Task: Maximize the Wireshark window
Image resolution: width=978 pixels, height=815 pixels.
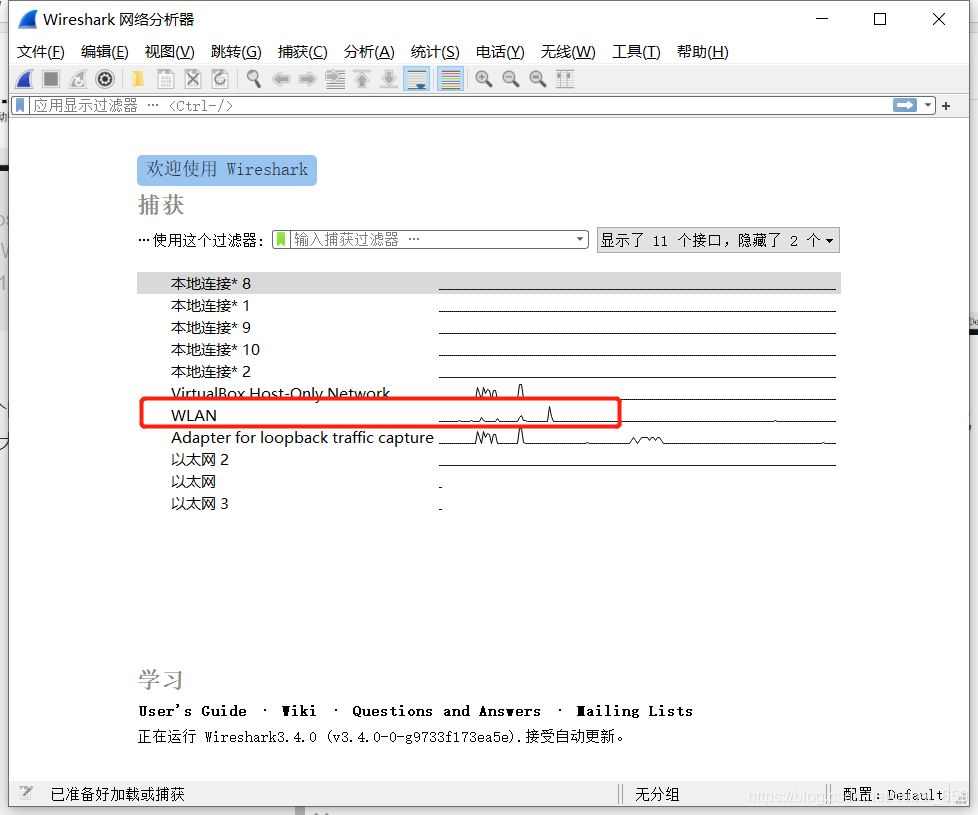Action: [879, 19]
